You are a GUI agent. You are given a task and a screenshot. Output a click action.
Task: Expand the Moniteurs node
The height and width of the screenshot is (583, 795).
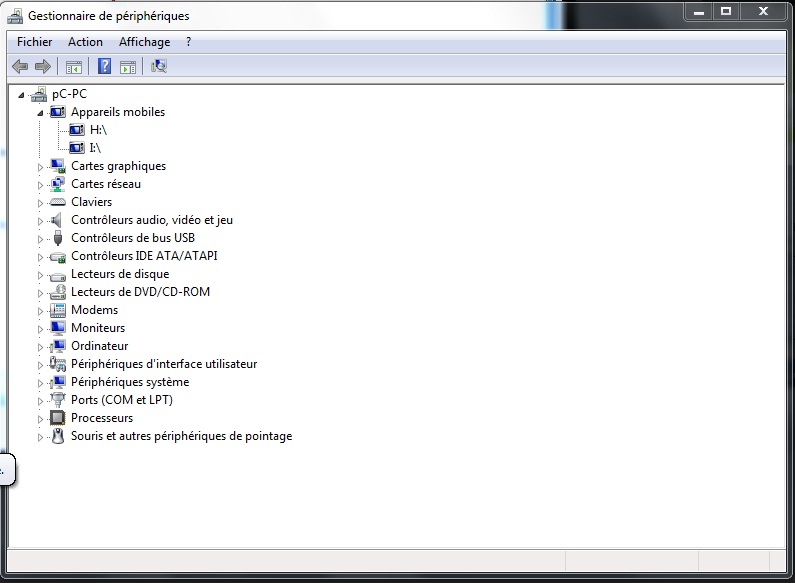40,329
